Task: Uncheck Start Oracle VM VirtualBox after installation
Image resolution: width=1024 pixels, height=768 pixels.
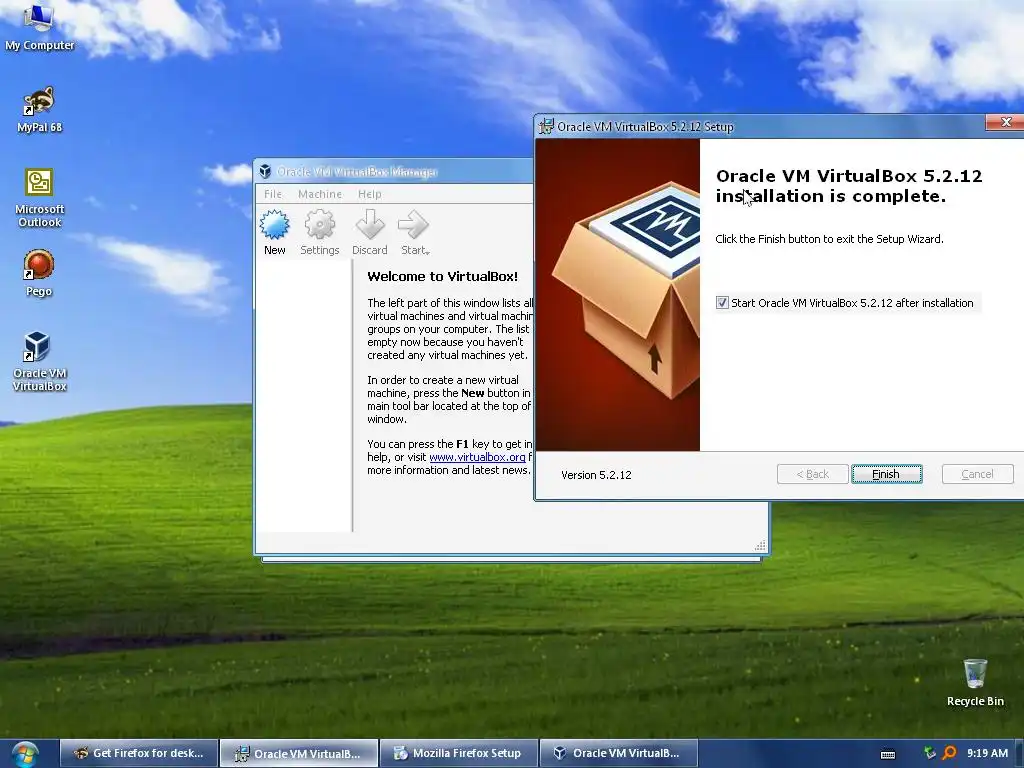Action: 722,302
